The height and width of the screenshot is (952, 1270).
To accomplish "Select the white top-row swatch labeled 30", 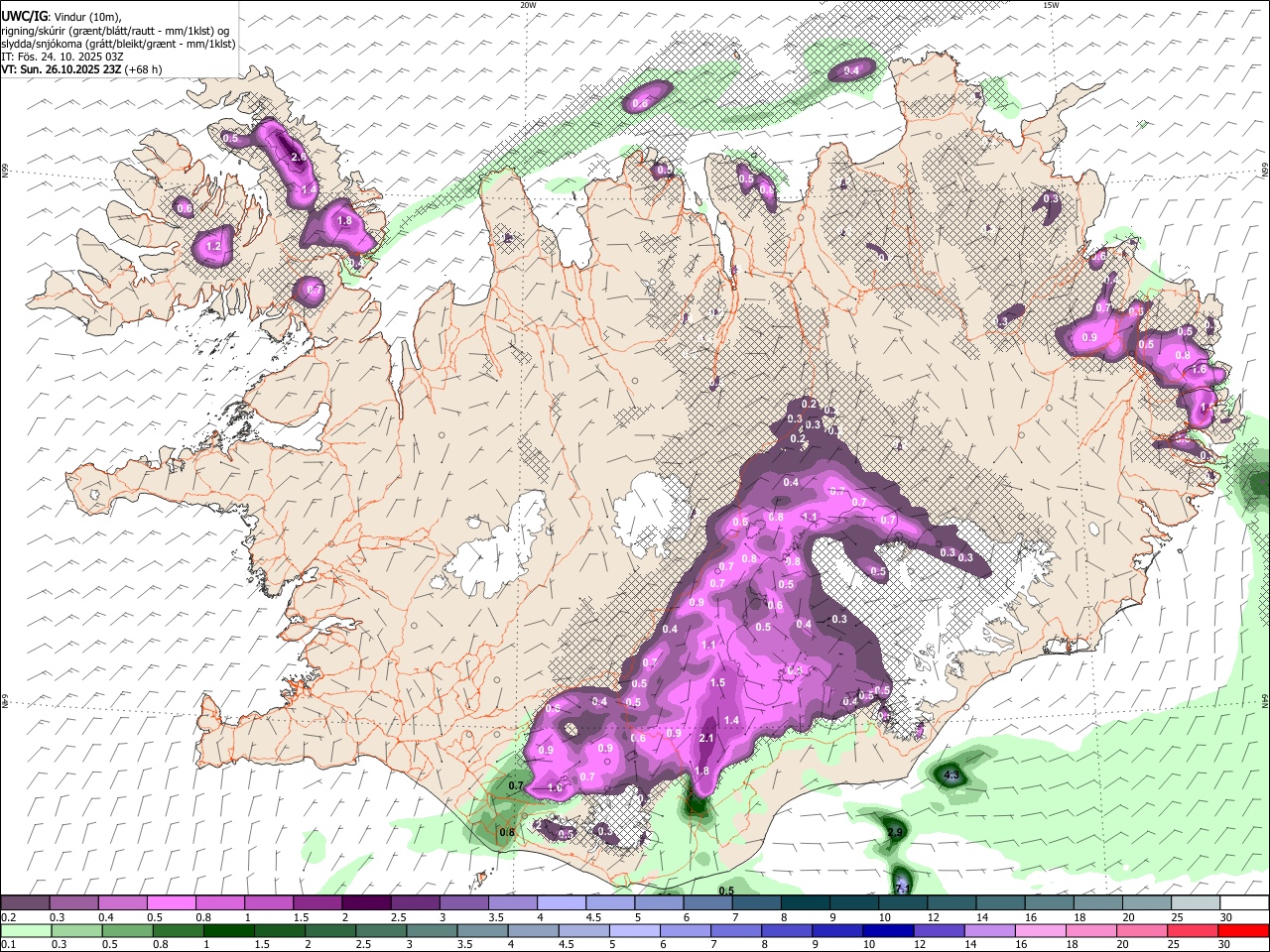I will pos(1245,903).
